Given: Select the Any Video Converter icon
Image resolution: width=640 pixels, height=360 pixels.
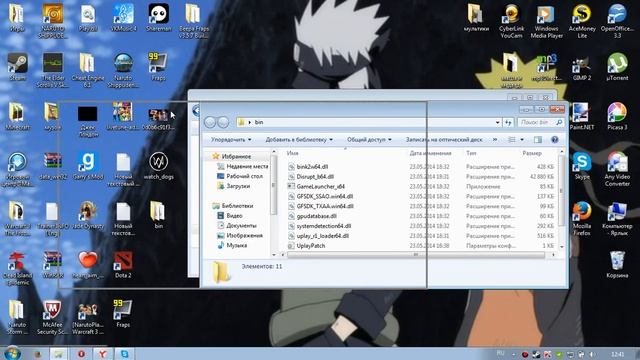Looking at the screenshot, I should point(617,169).
